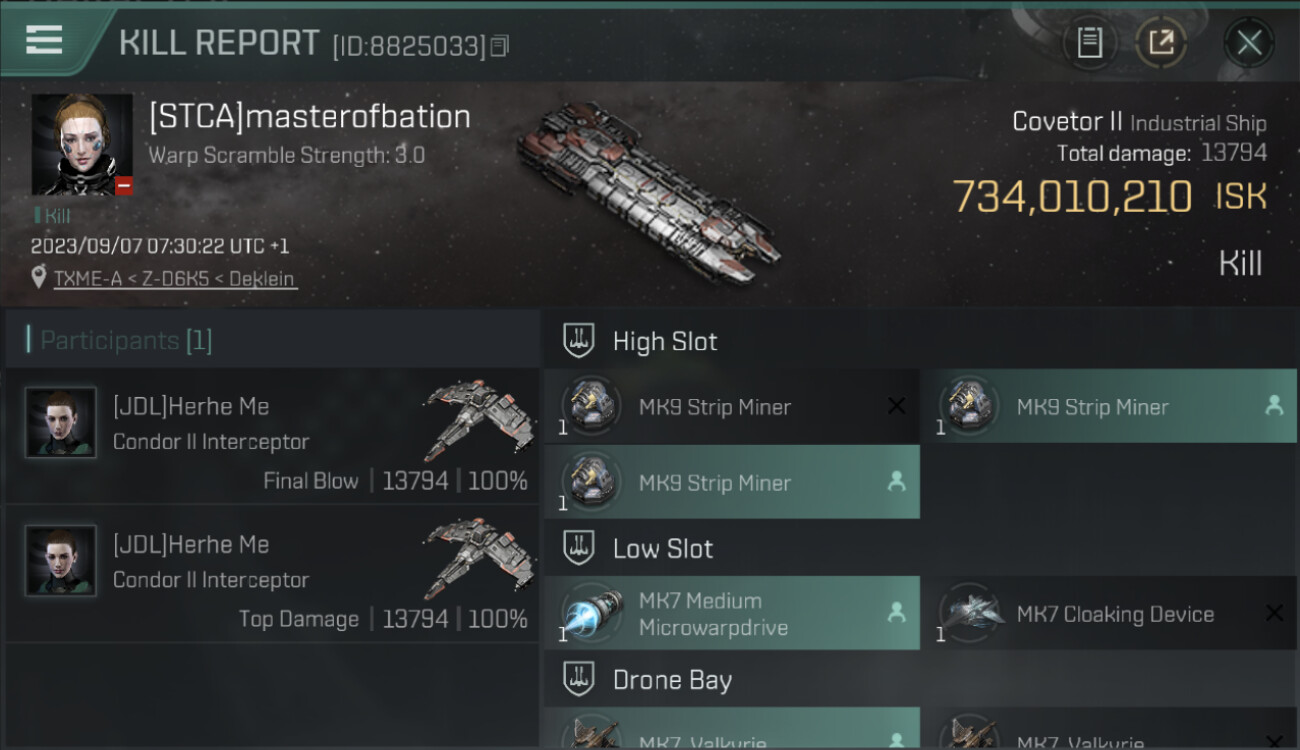The image size is (1300, 750).
Task: Click the High Slot section header
Action: pos(920,341)
